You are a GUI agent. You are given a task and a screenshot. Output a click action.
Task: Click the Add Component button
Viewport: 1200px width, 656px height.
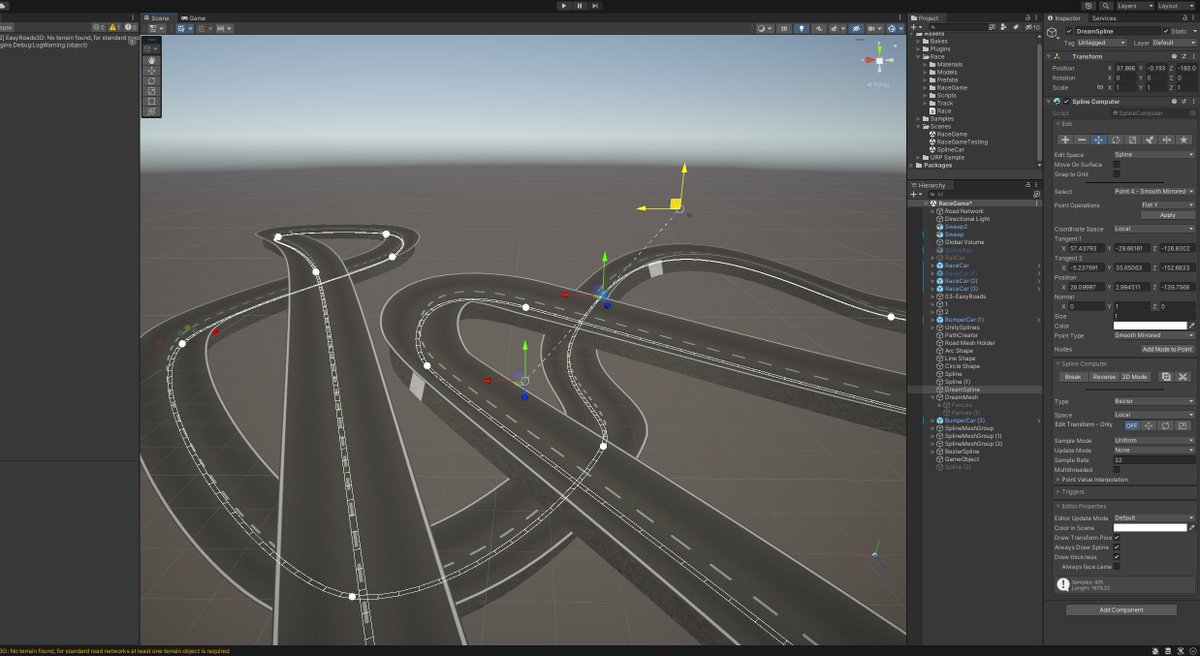[1121, 609]
